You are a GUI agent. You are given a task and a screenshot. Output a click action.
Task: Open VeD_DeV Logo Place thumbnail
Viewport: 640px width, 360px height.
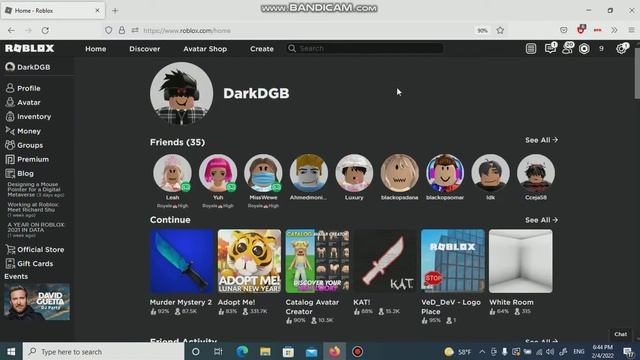click(x=453, y=261)
